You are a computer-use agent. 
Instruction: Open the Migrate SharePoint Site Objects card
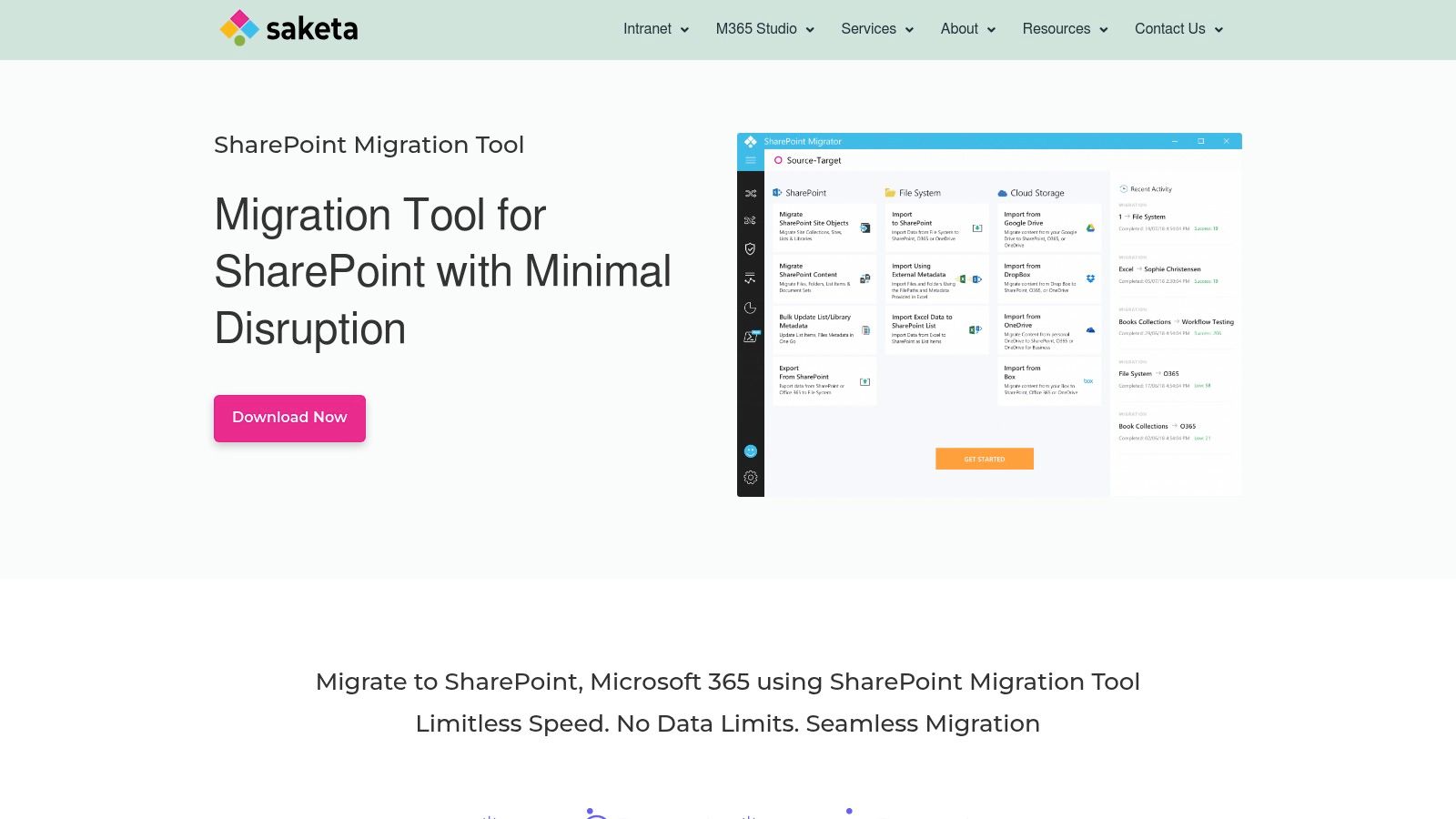(x=824, y=227)
